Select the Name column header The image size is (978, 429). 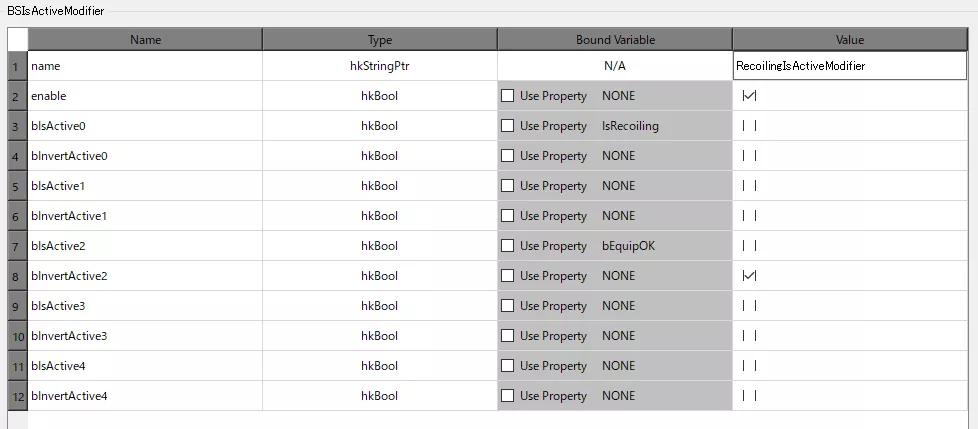click(x=145, y=40)
